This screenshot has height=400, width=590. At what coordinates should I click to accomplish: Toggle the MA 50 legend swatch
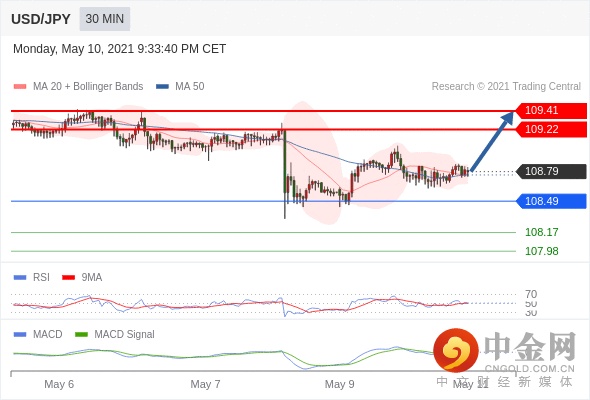pyautogui.click(x=162, y=87)
